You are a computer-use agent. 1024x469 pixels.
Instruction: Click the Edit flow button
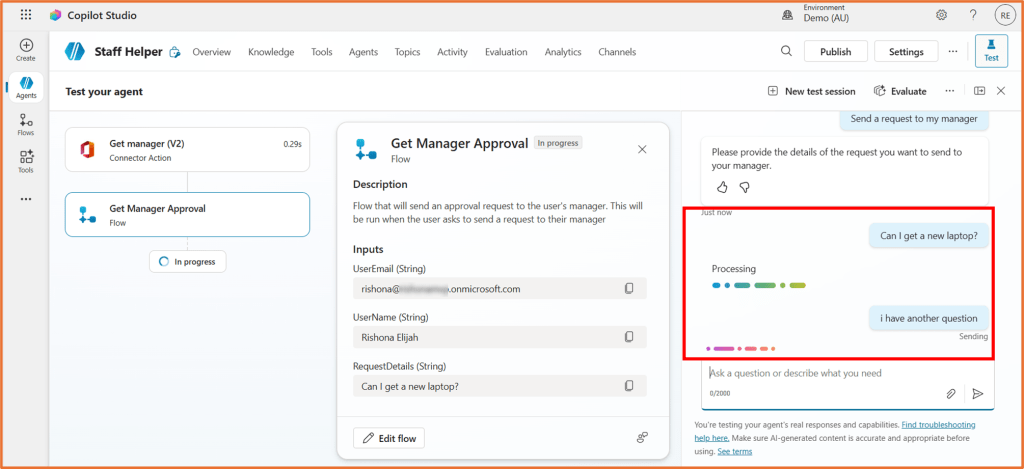389,438
